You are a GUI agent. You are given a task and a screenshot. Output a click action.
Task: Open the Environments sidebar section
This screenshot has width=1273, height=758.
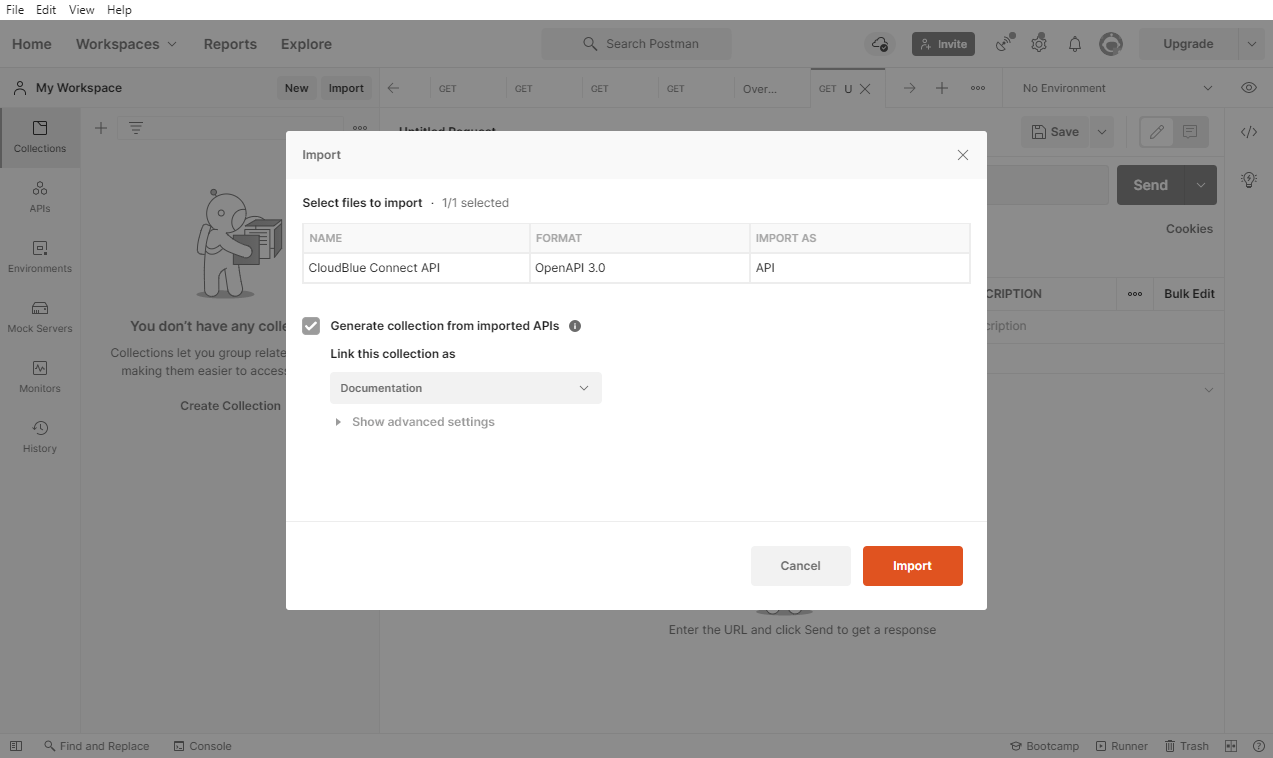(40, 257)
